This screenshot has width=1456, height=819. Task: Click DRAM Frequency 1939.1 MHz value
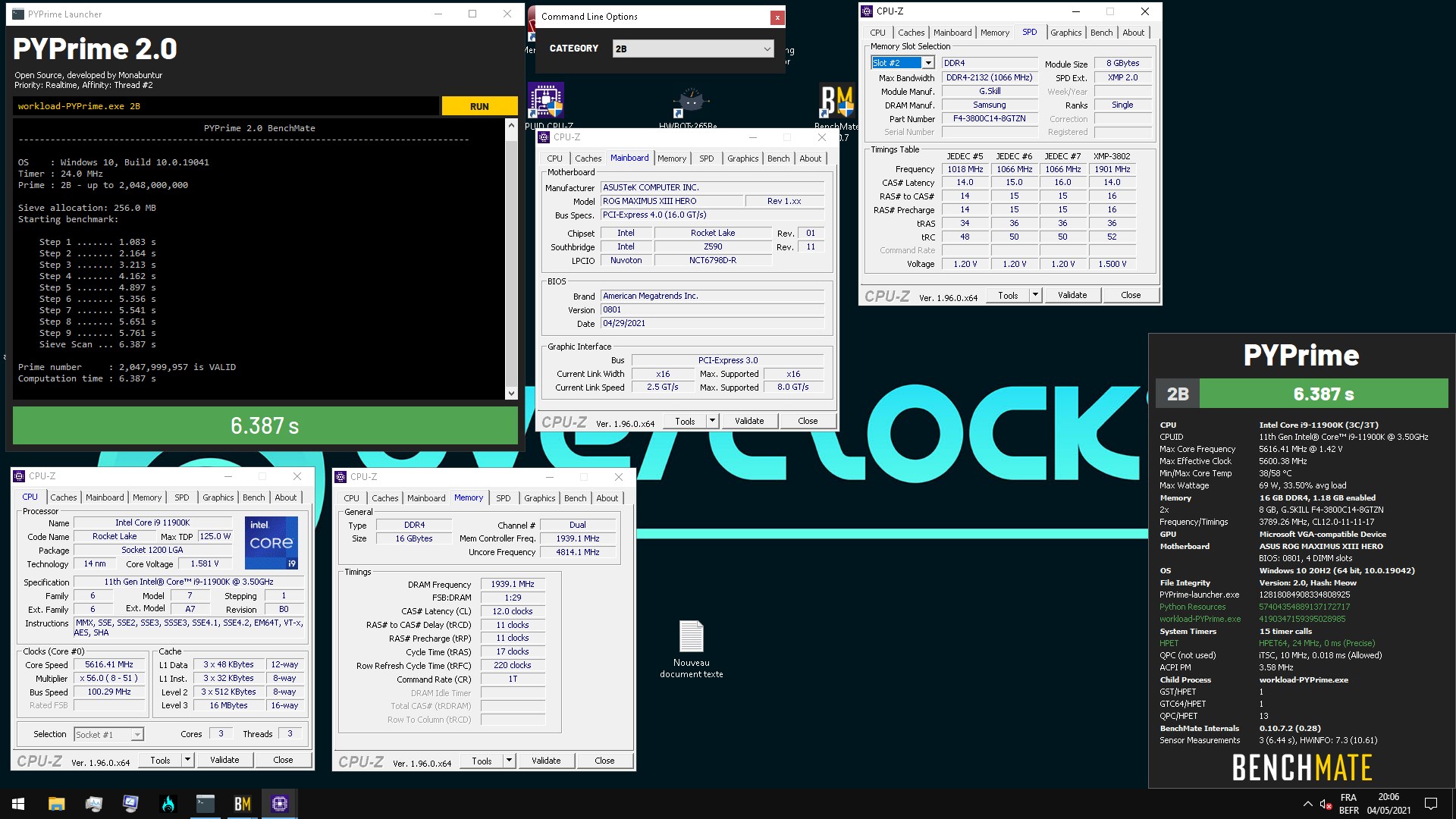[x=512, y=584]
